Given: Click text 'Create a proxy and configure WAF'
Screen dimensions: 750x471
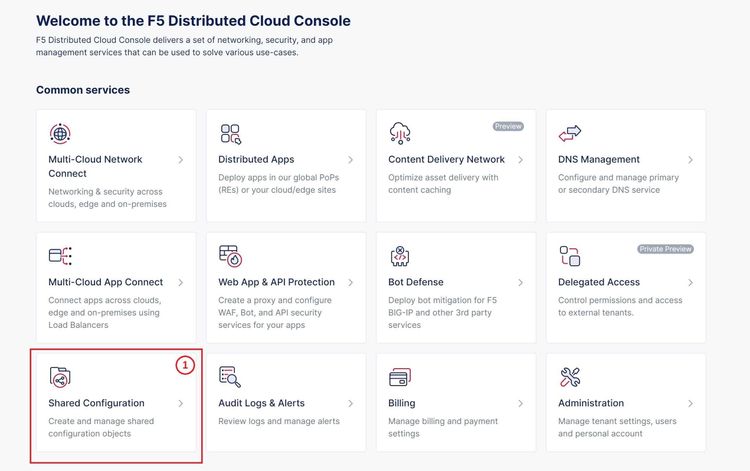Looking at the screenshot, I should pyautogui.click(x=275, y=312).
